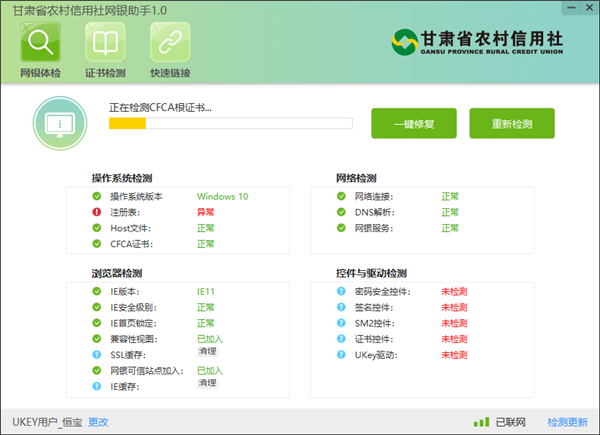Click green check icon beside DNS解析

[x=341, y=212]
